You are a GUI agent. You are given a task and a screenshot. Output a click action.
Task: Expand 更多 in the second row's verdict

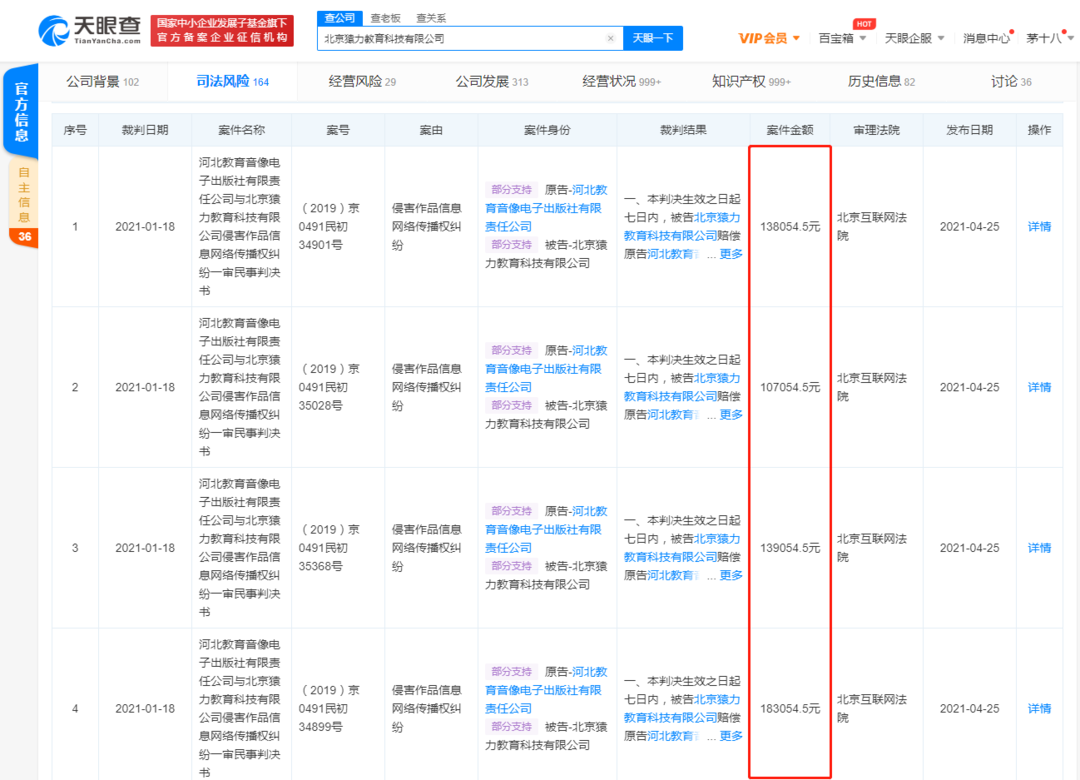pos(731,415)
